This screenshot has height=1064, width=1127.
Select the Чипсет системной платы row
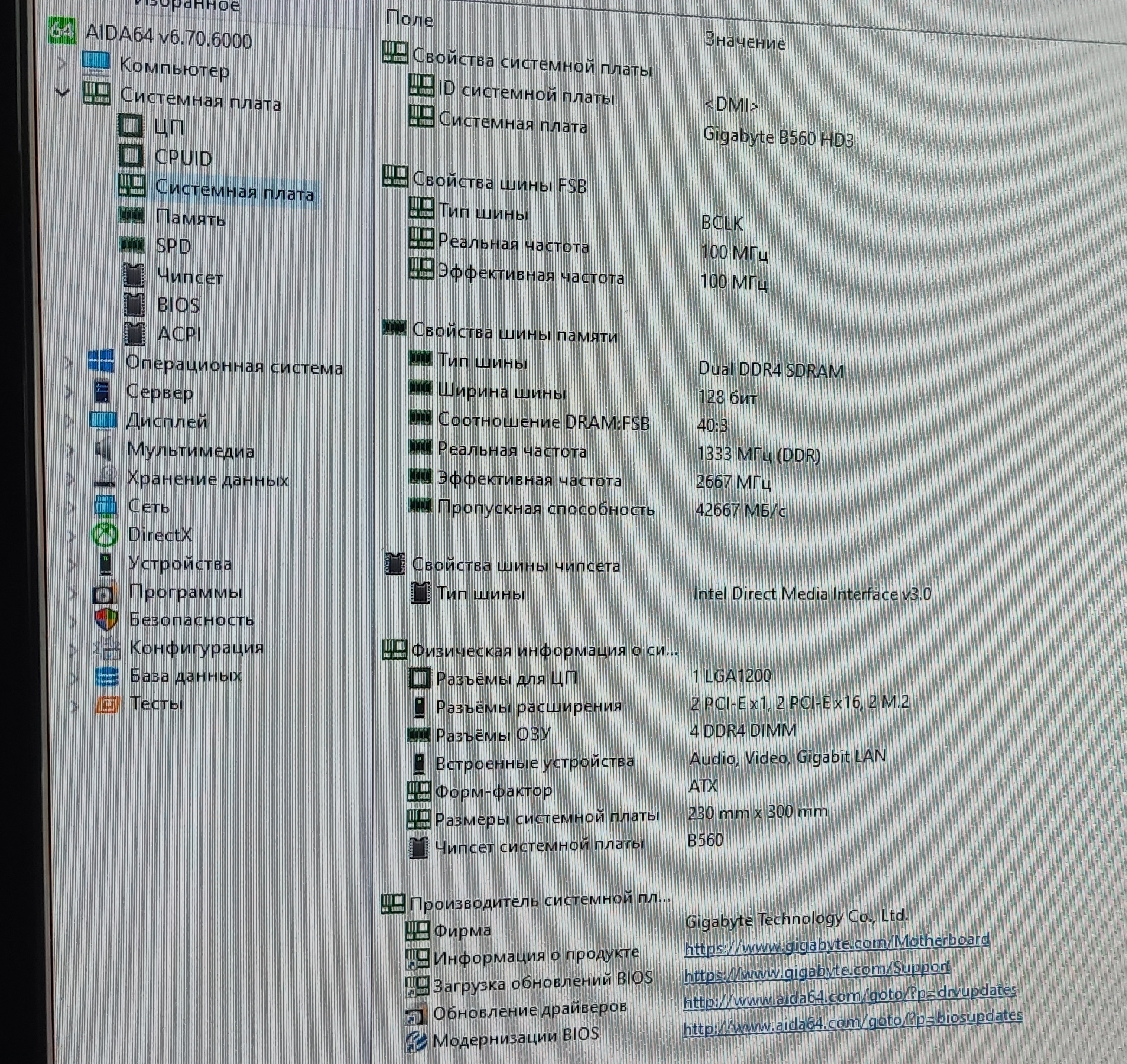click(x=539, y=846)
